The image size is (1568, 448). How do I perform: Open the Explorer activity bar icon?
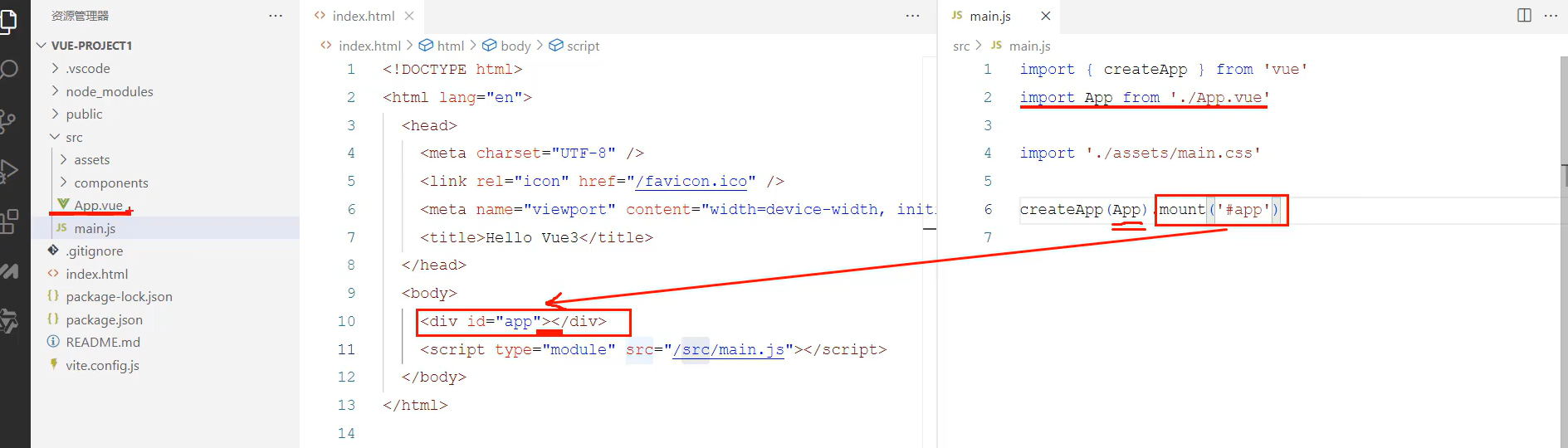point(8,21)
